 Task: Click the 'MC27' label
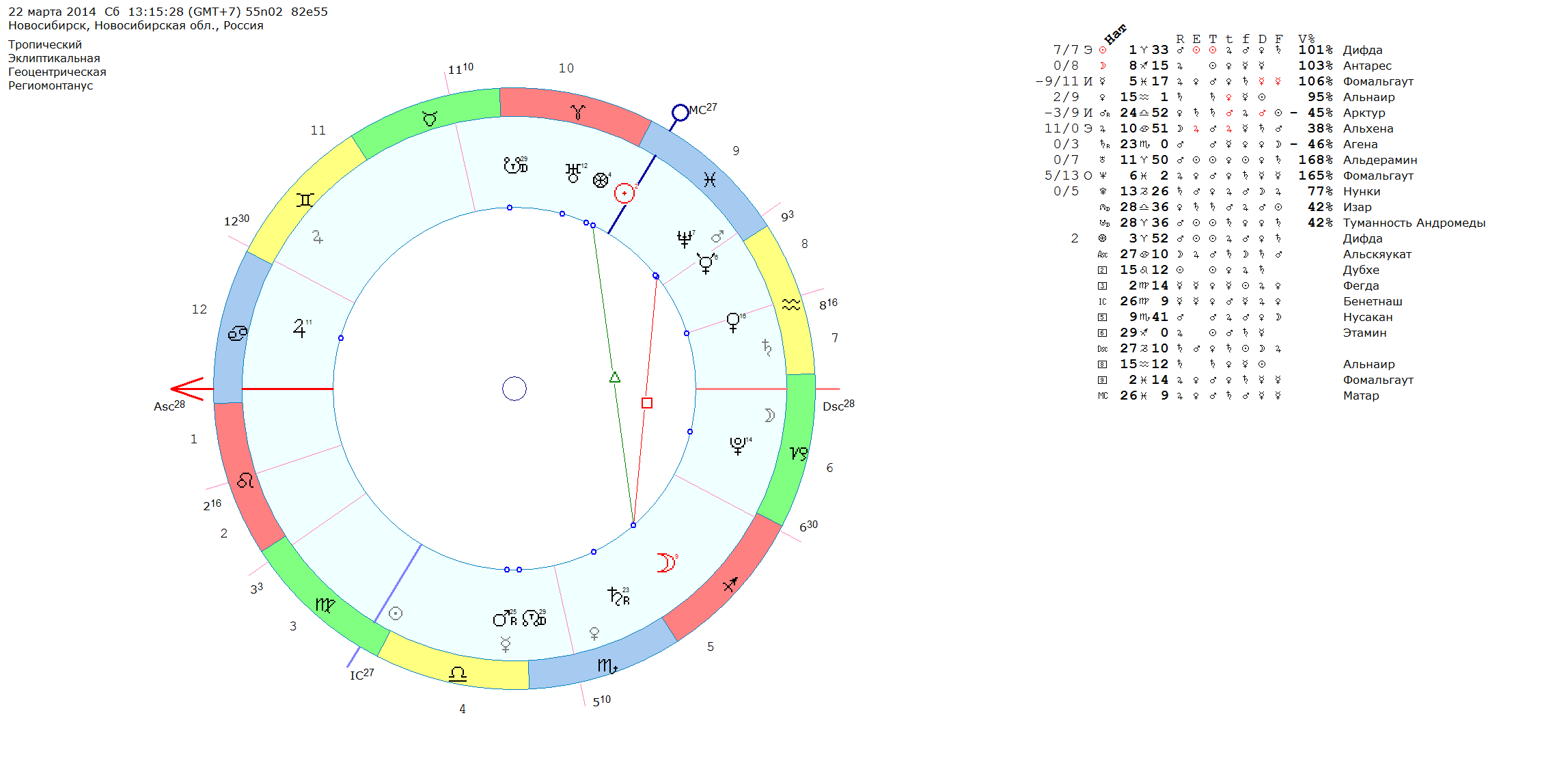point(703,109)
